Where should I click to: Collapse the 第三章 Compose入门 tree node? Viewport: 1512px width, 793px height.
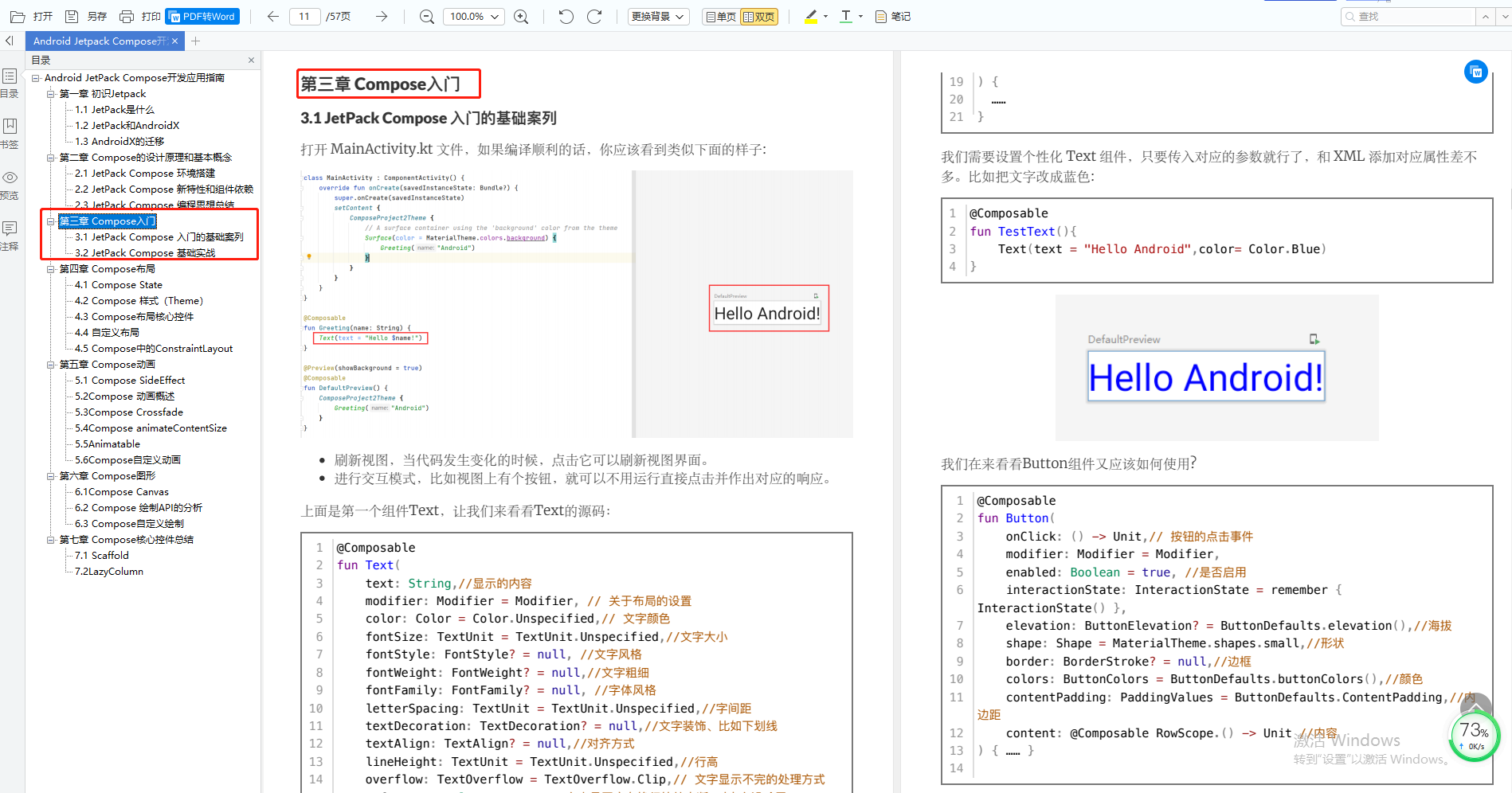pos(49,221)
